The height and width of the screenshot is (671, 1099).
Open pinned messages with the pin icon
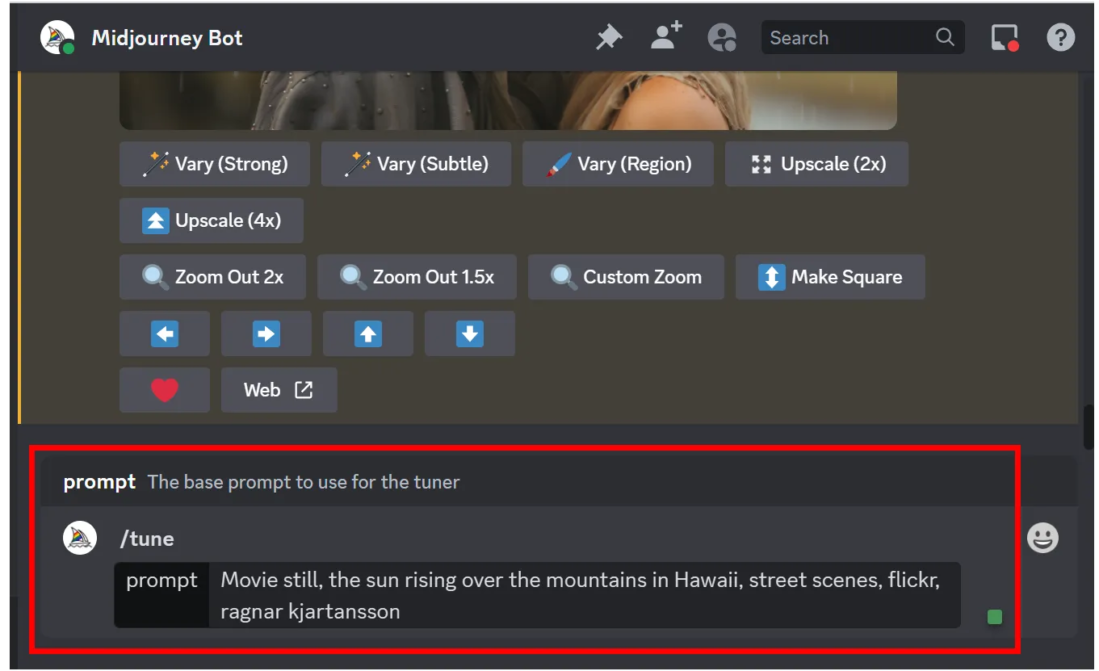pyautogui.click(x=608, y=38)
